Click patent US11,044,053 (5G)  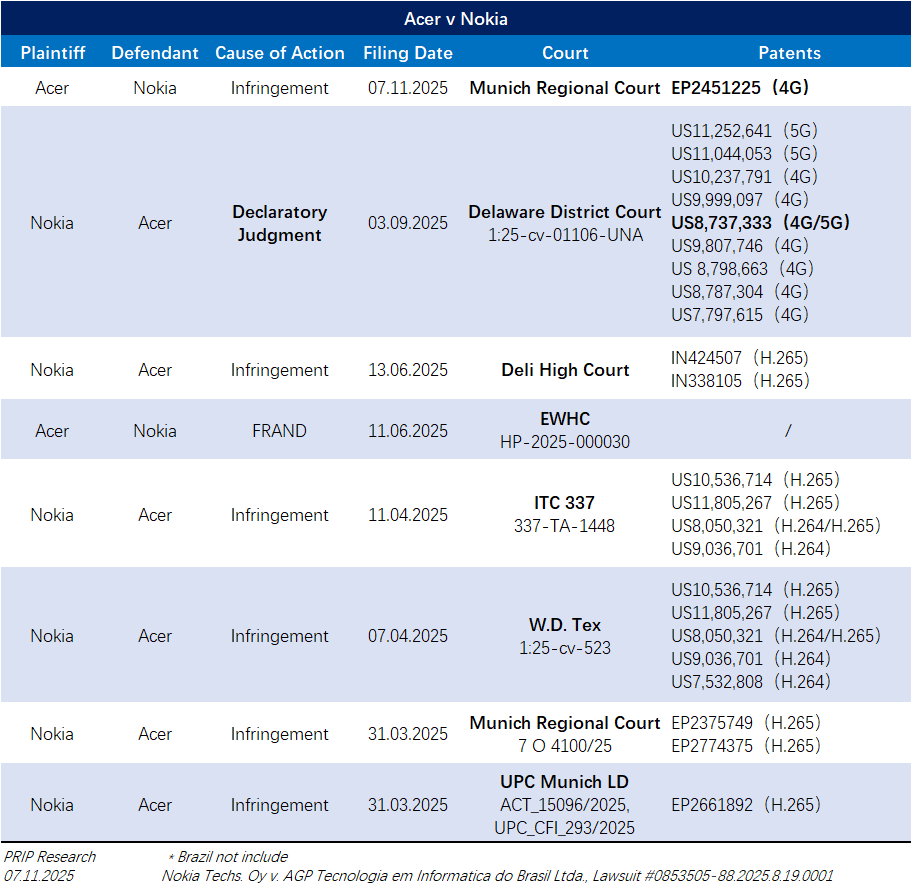pos(744,154)
